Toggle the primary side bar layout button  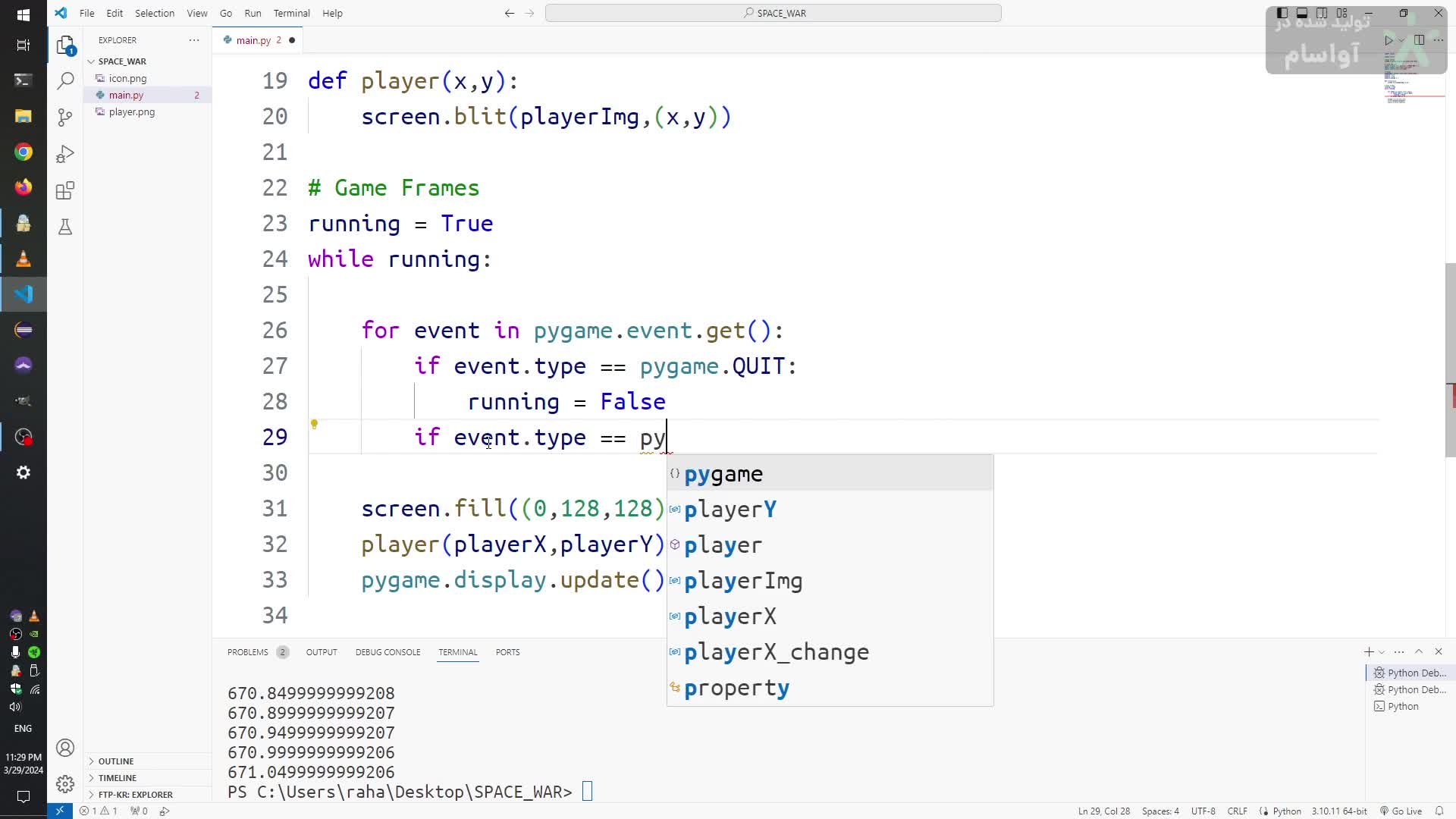(1282, 13)
